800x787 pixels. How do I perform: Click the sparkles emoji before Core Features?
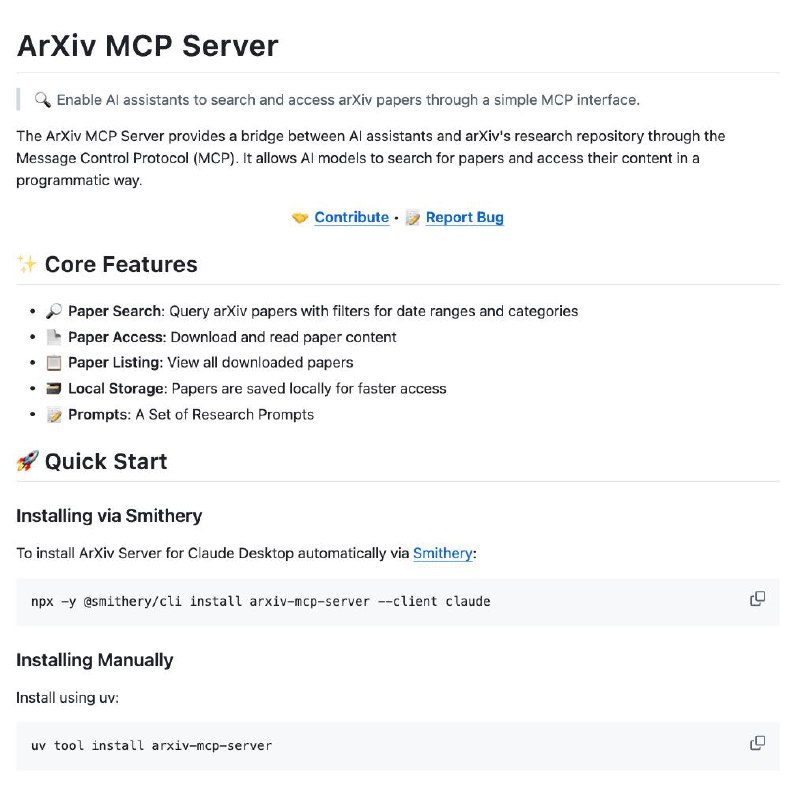[x=27, y=264]
